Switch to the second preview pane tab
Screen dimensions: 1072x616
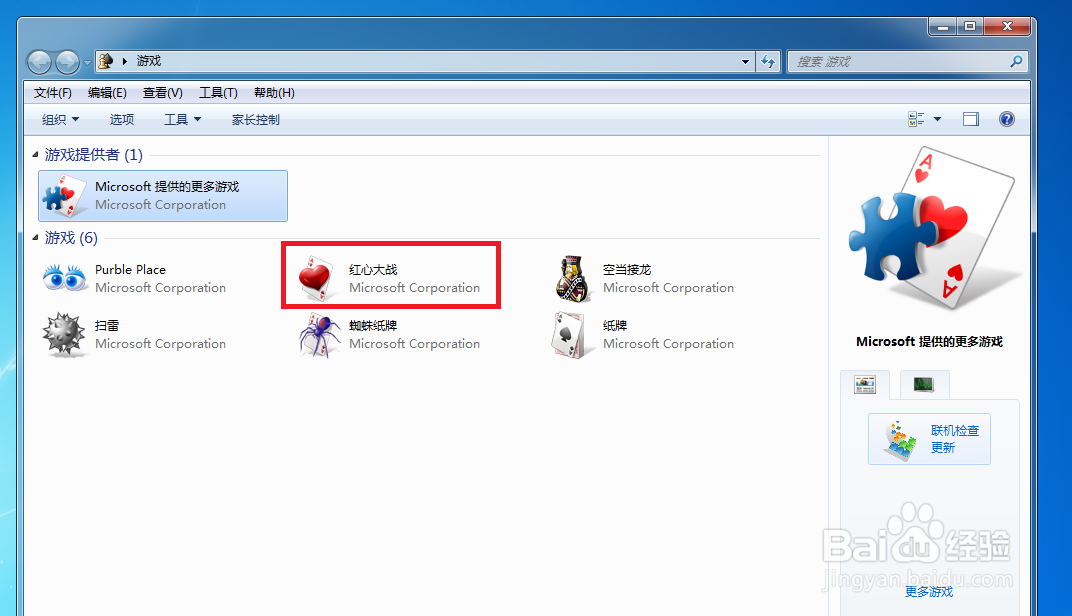click(924, 384)
